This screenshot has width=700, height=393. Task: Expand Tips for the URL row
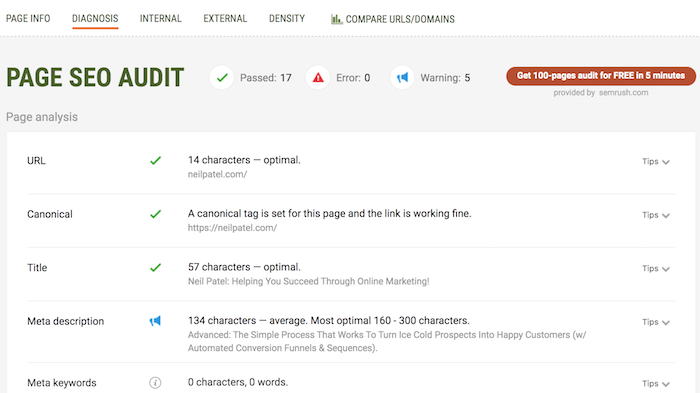[656, 161]
